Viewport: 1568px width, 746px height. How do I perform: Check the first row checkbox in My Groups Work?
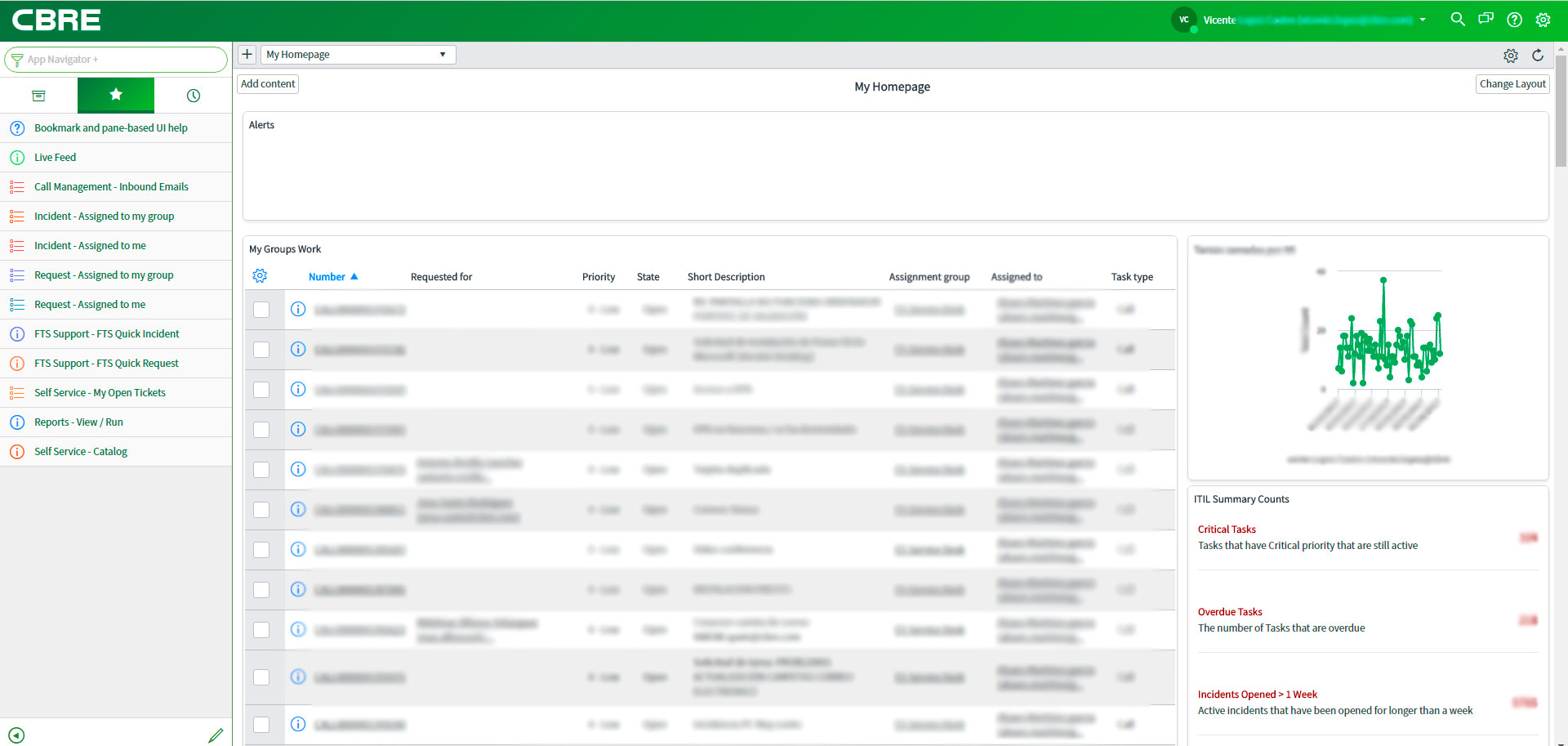tap(261, 309)
